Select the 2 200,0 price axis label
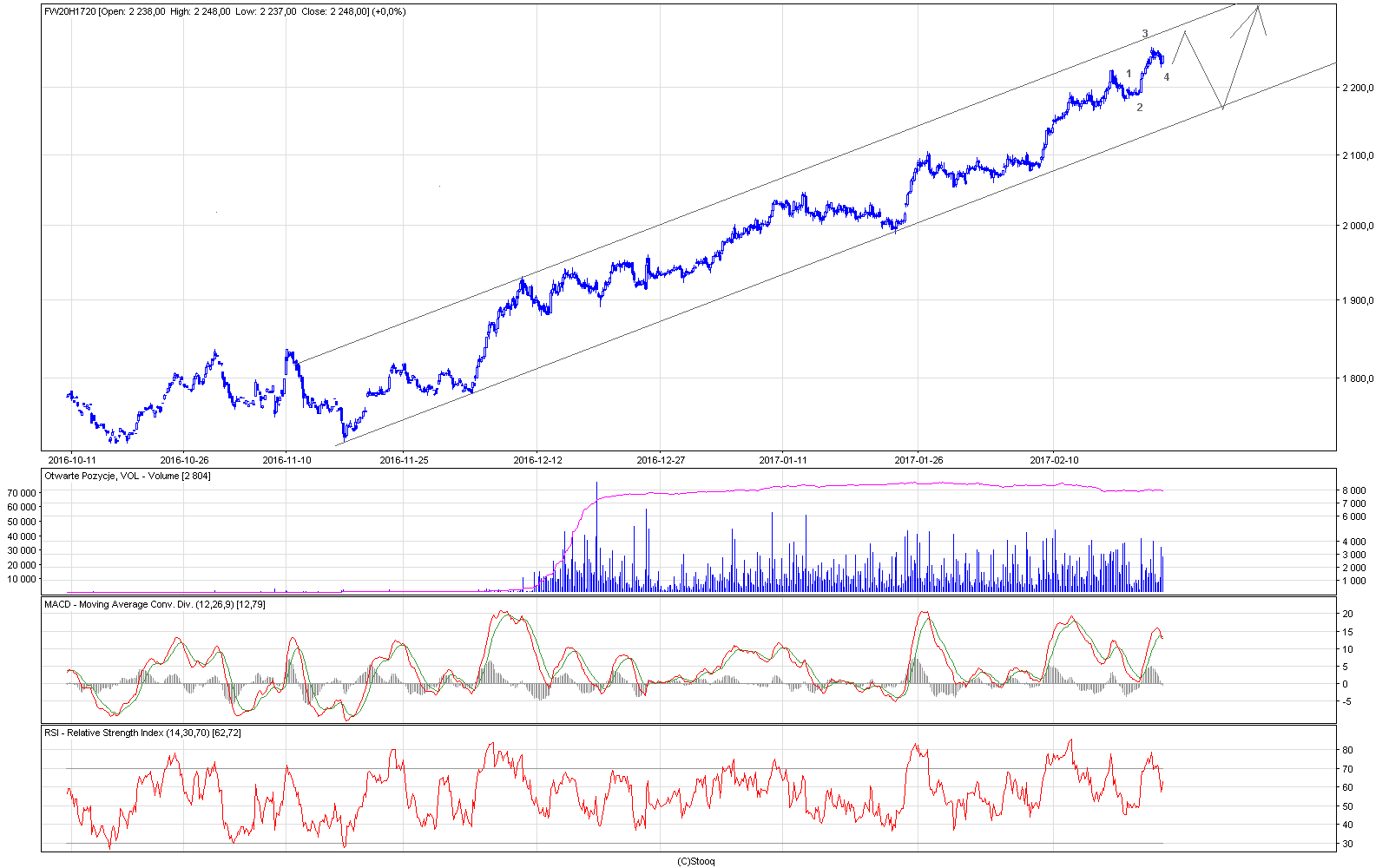Screen dimensions: 1389x868 click(1357, 88)
